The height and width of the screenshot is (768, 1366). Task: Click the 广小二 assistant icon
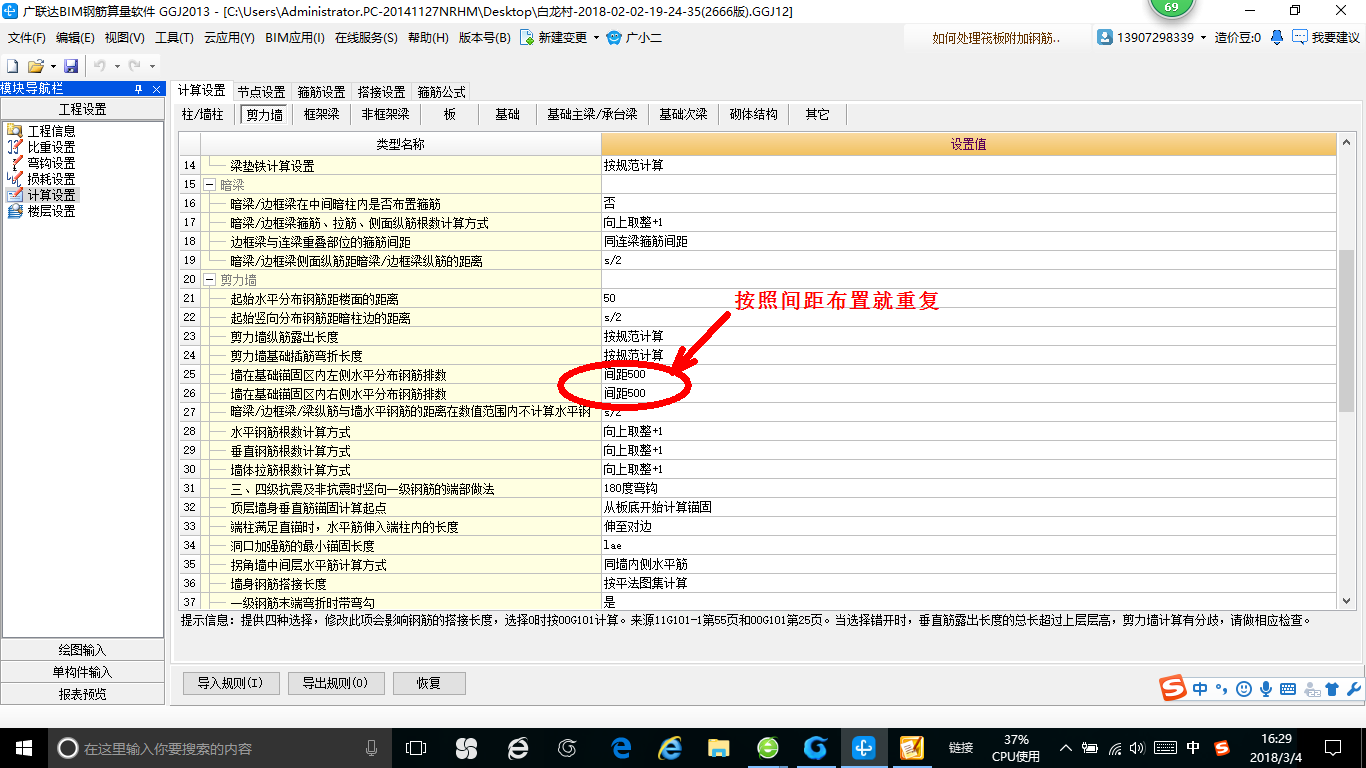(x=614, y=37)
